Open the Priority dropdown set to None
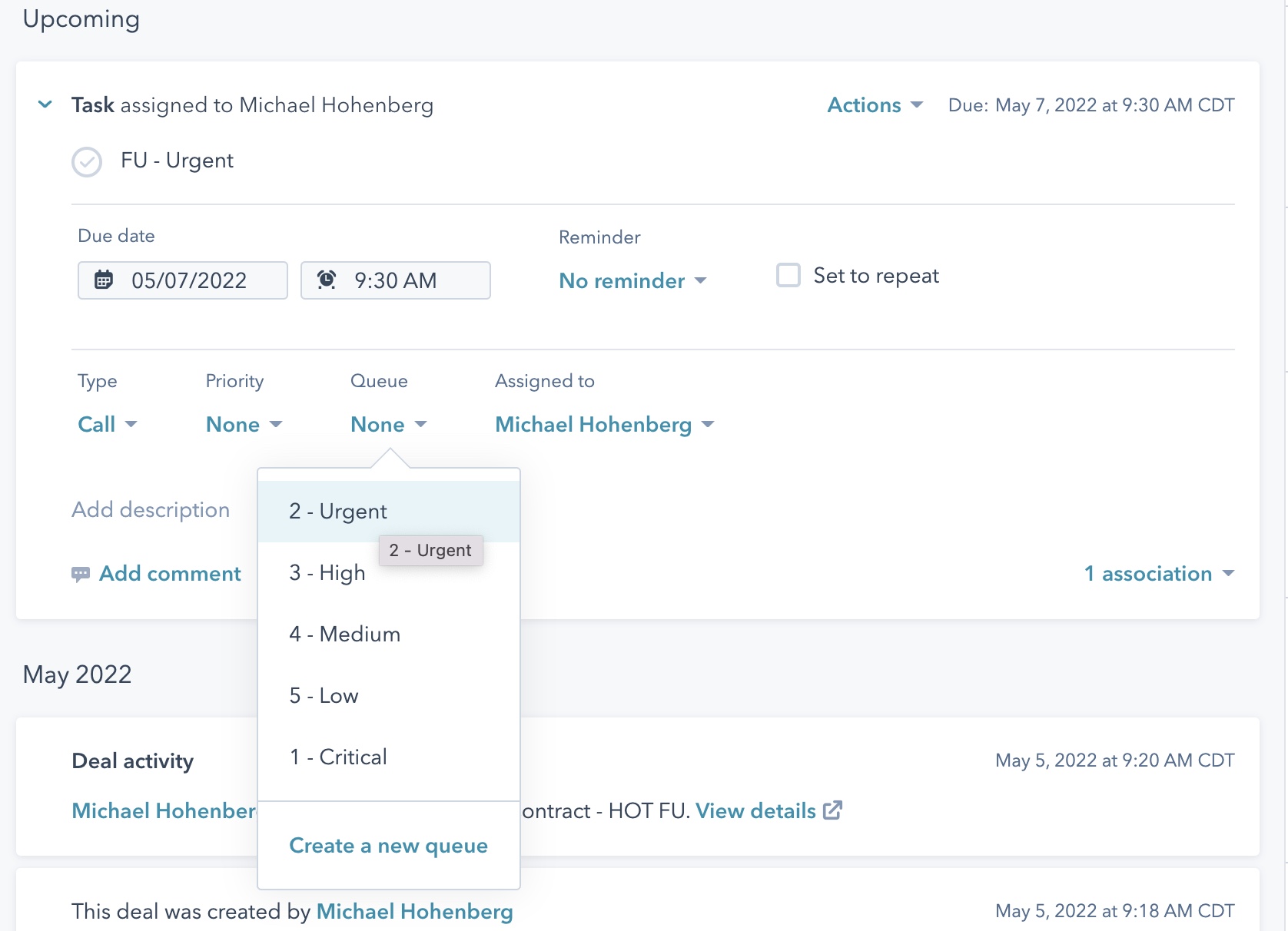Image resolution: width=1288 pixels, height=931 pixels. 243,424
